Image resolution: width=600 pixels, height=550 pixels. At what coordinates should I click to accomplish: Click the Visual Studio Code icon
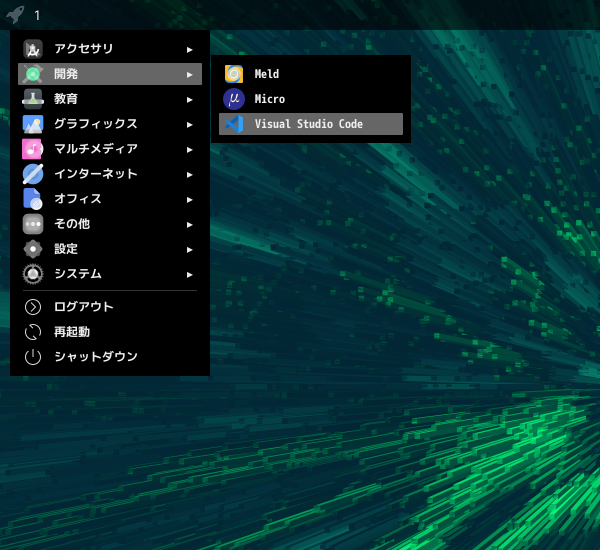click(x=234, y=124)
